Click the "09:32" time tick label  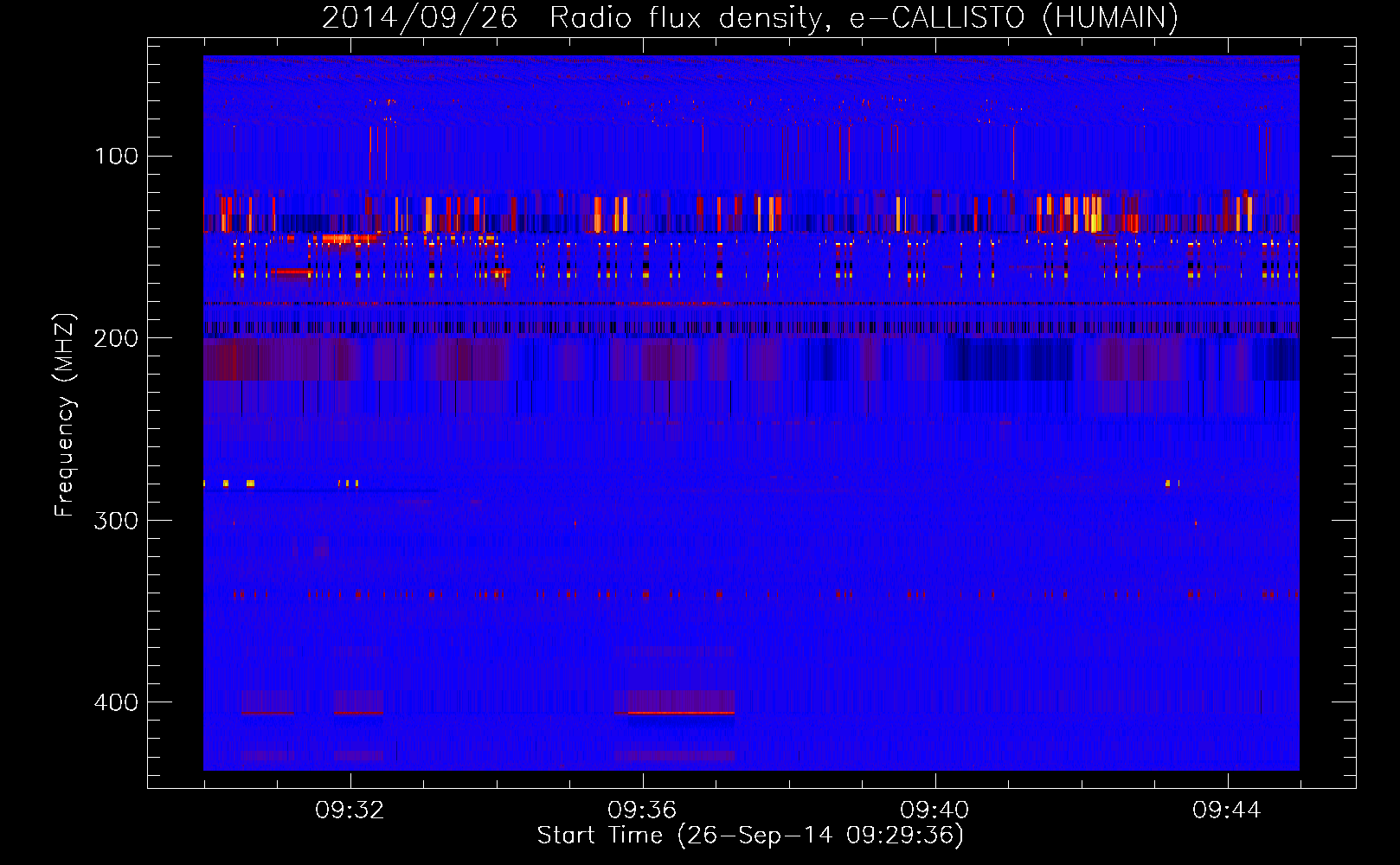coord(350,811)
